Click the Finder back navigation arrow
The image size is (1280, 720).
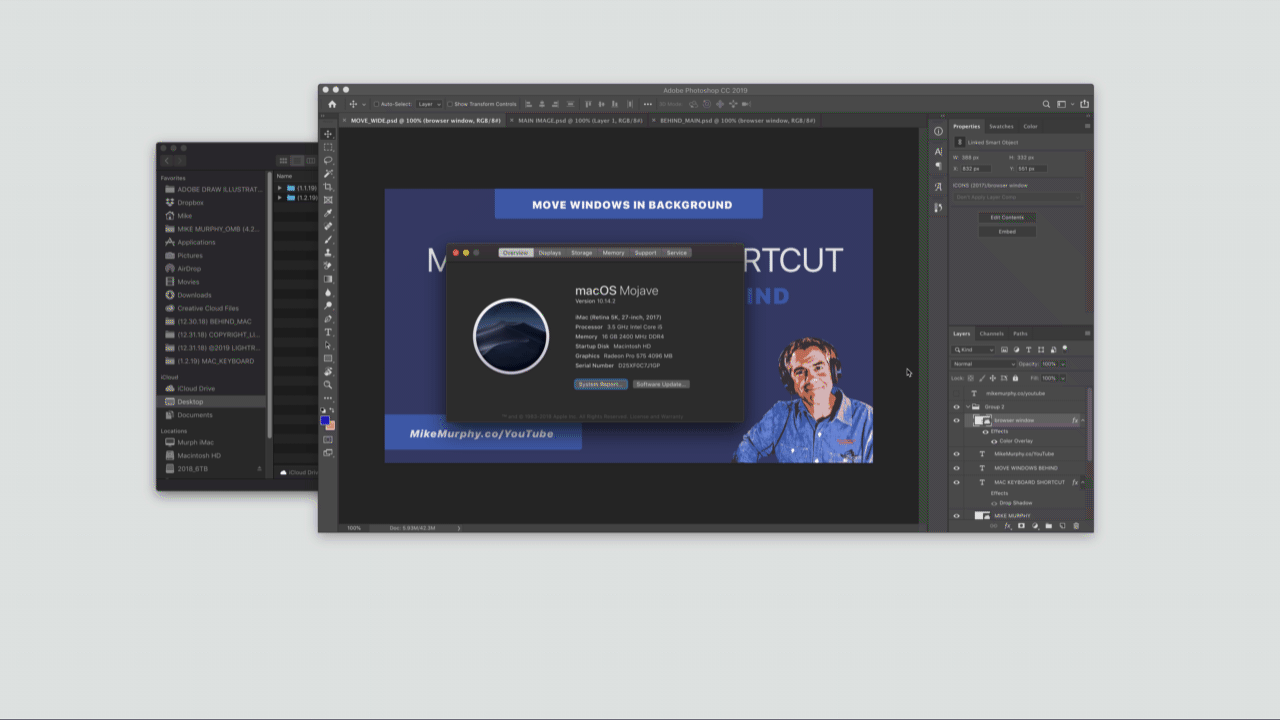[167, 160]
